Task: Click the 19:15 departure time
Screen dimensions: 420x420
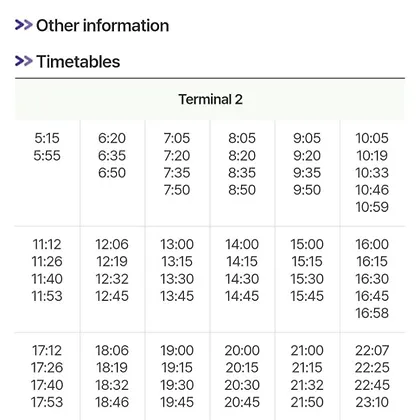Action: [x=177, y=368]
